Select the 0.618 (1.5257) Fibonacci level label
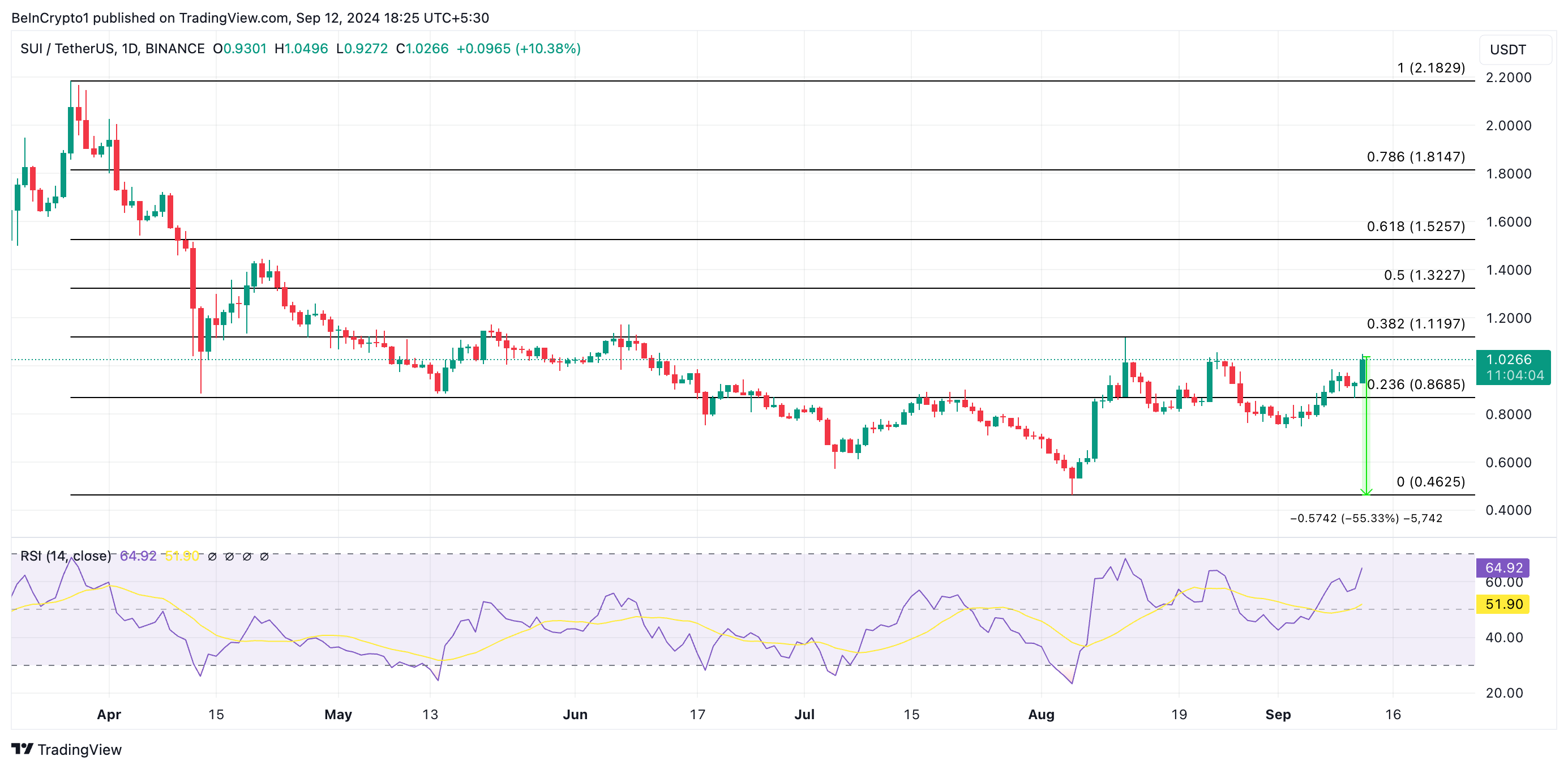 pyautogui.click(x=1415, y=227)
